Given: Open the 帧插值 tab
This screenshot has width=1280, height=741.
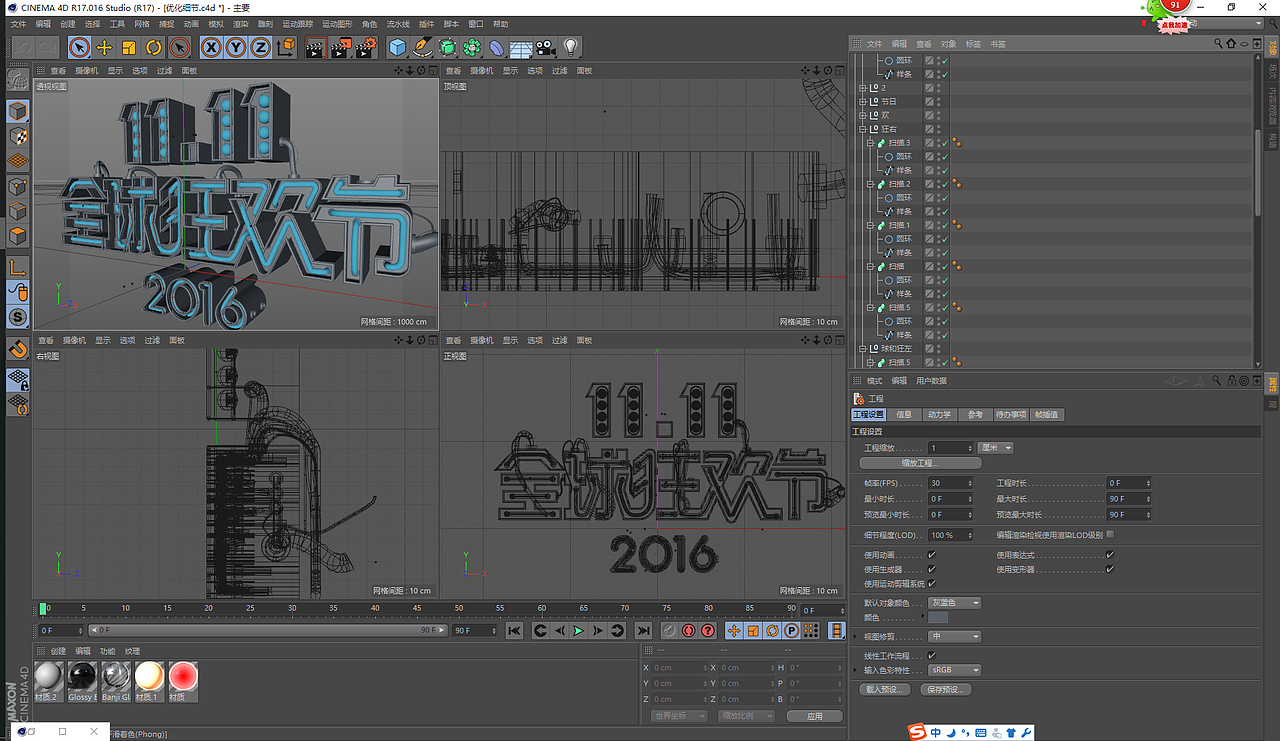Looking at the screenshot, I should pyautogui.click(x=1047, y=414).
